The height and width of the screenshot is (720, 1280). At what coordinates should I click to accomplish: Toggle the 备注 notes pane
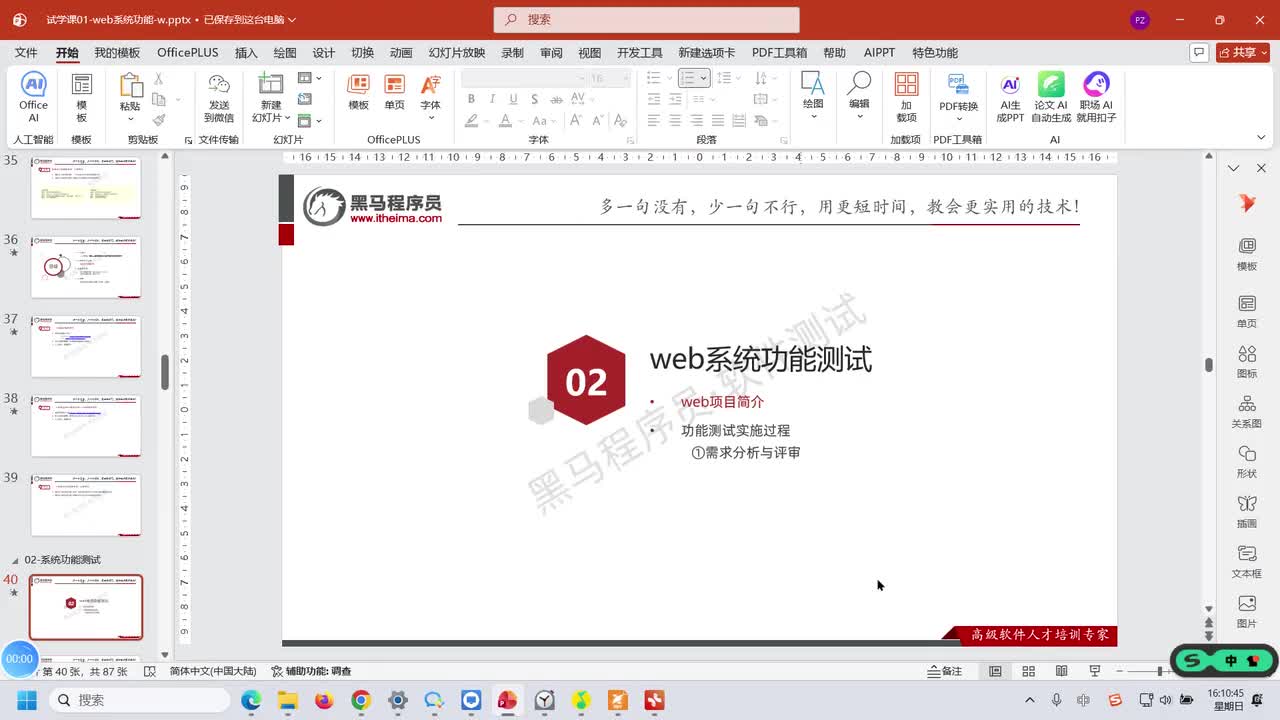tap(945, 671)
